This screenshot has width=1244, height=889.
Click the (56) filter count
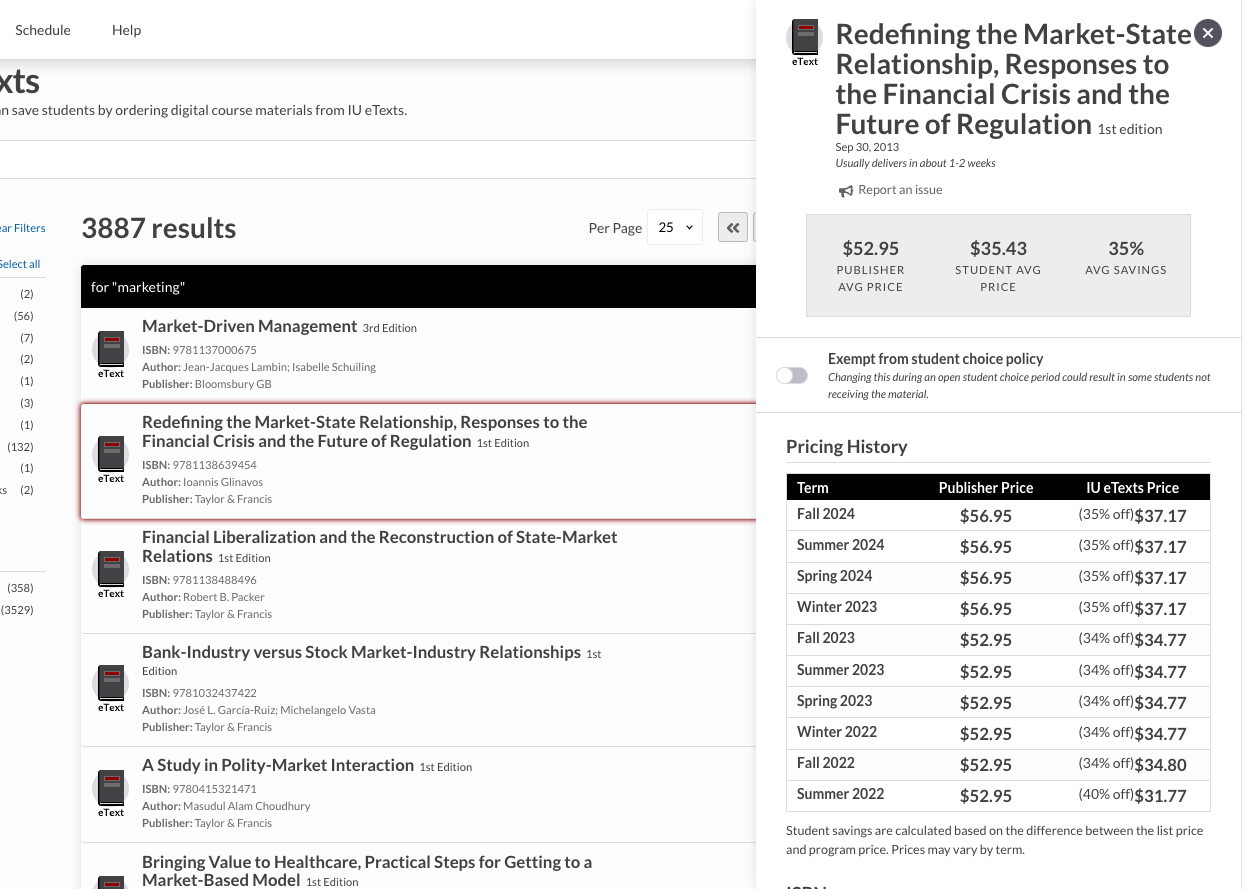24,316
